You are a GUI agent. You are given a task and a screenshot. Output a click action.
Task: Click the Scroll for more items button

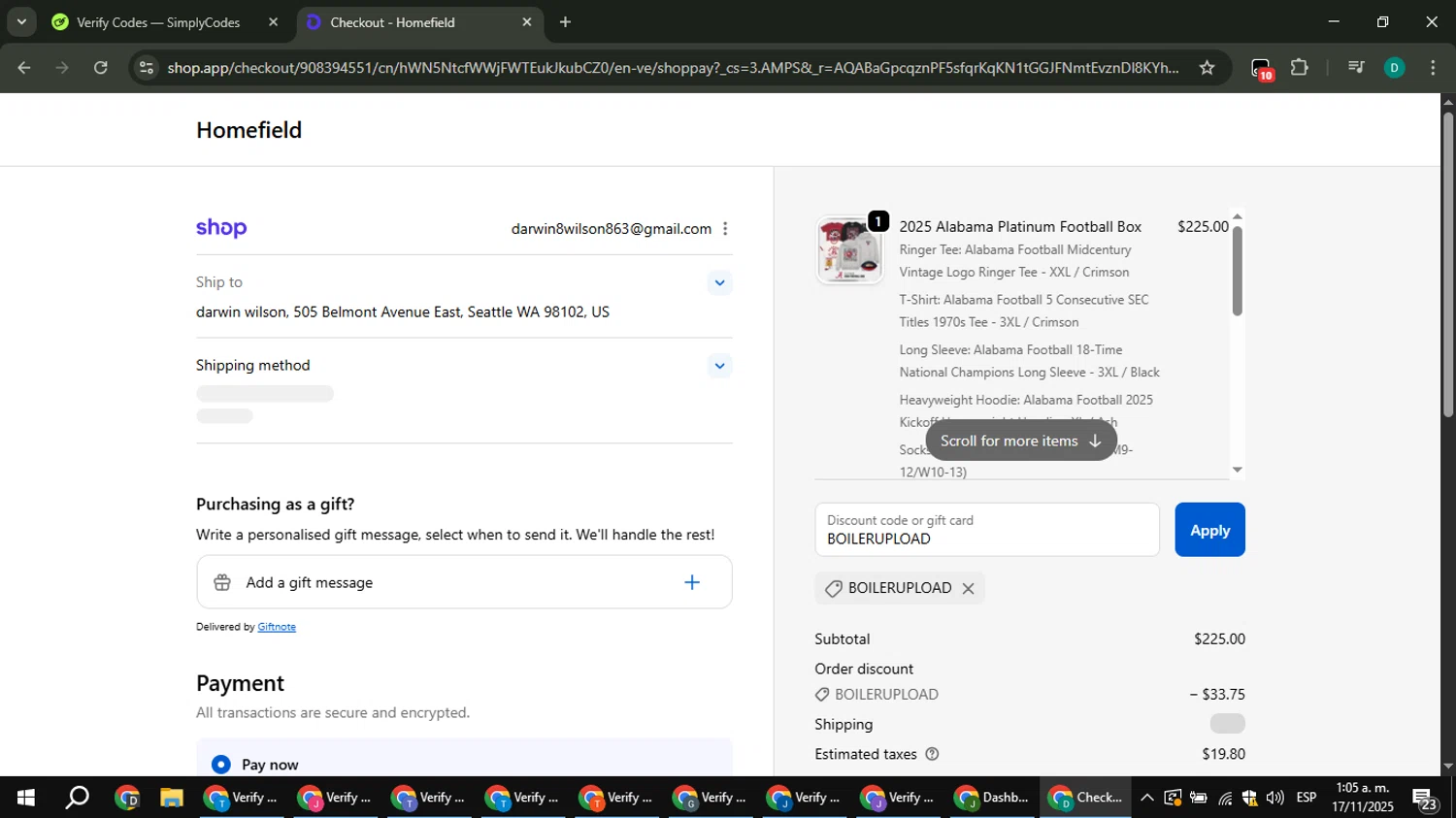click(1021, 441)
